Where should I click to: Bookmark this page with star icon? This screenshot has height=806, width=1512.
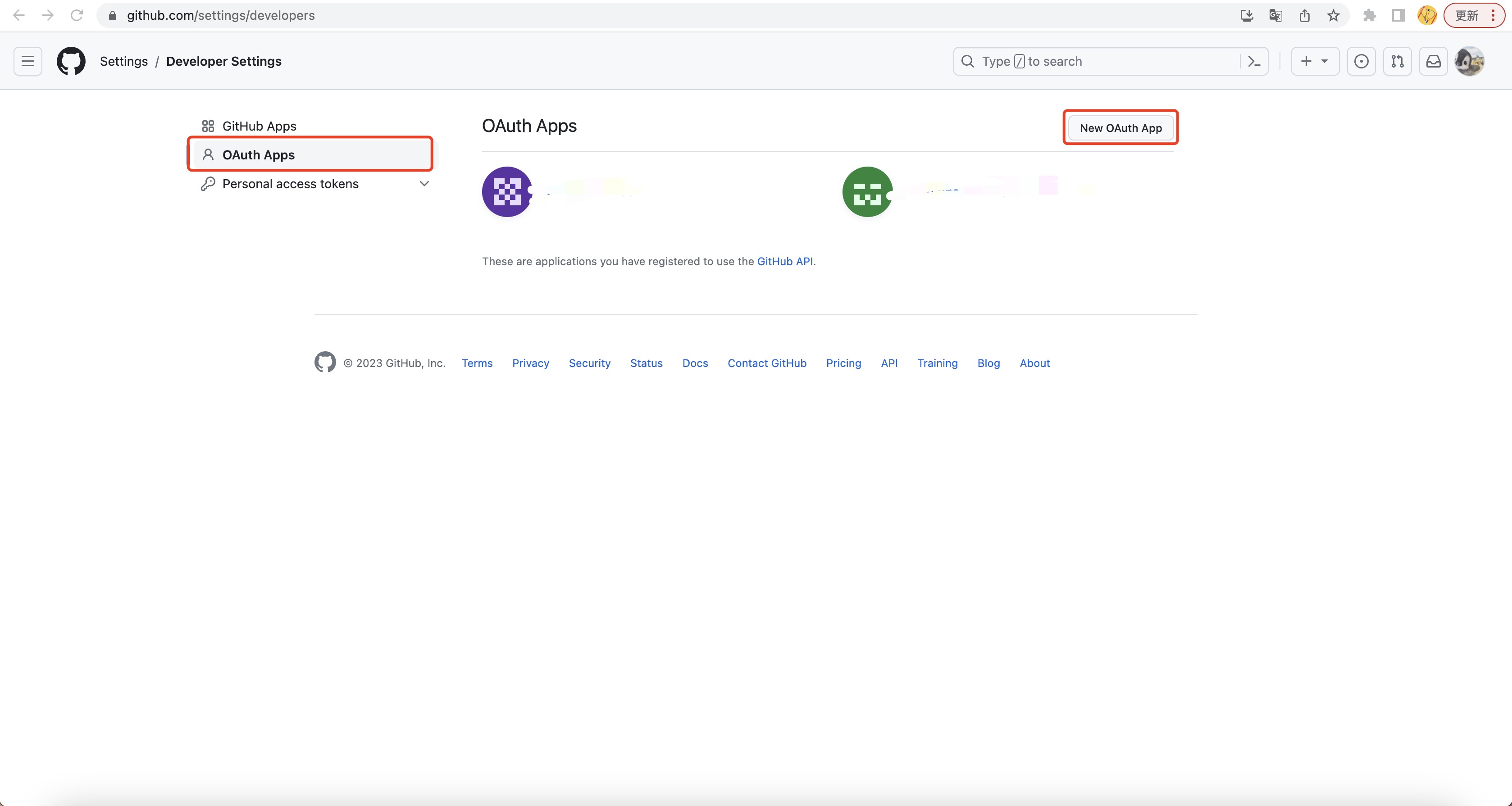(1334, 15)
